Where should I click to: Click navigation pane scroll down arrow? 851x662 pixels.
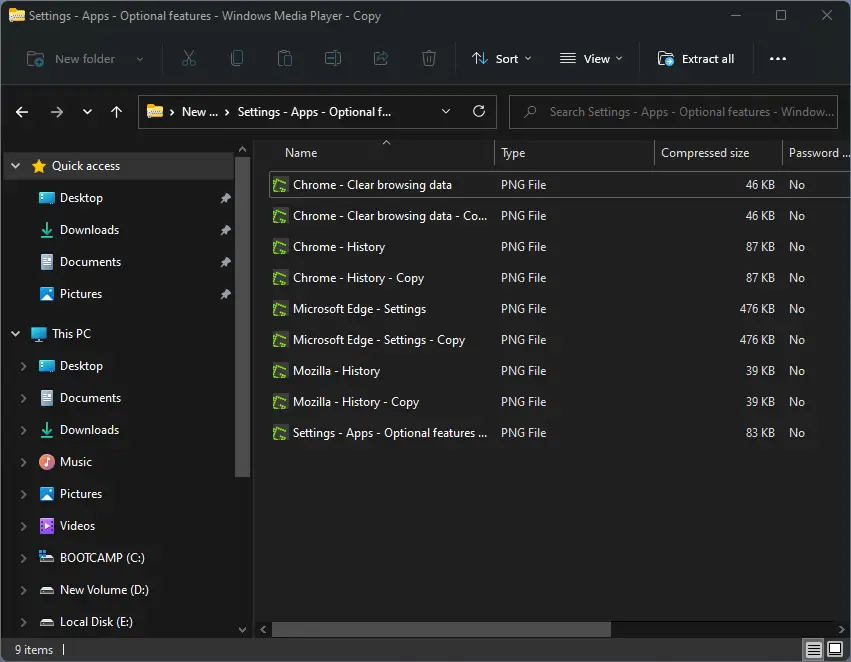tap(242, 630)
